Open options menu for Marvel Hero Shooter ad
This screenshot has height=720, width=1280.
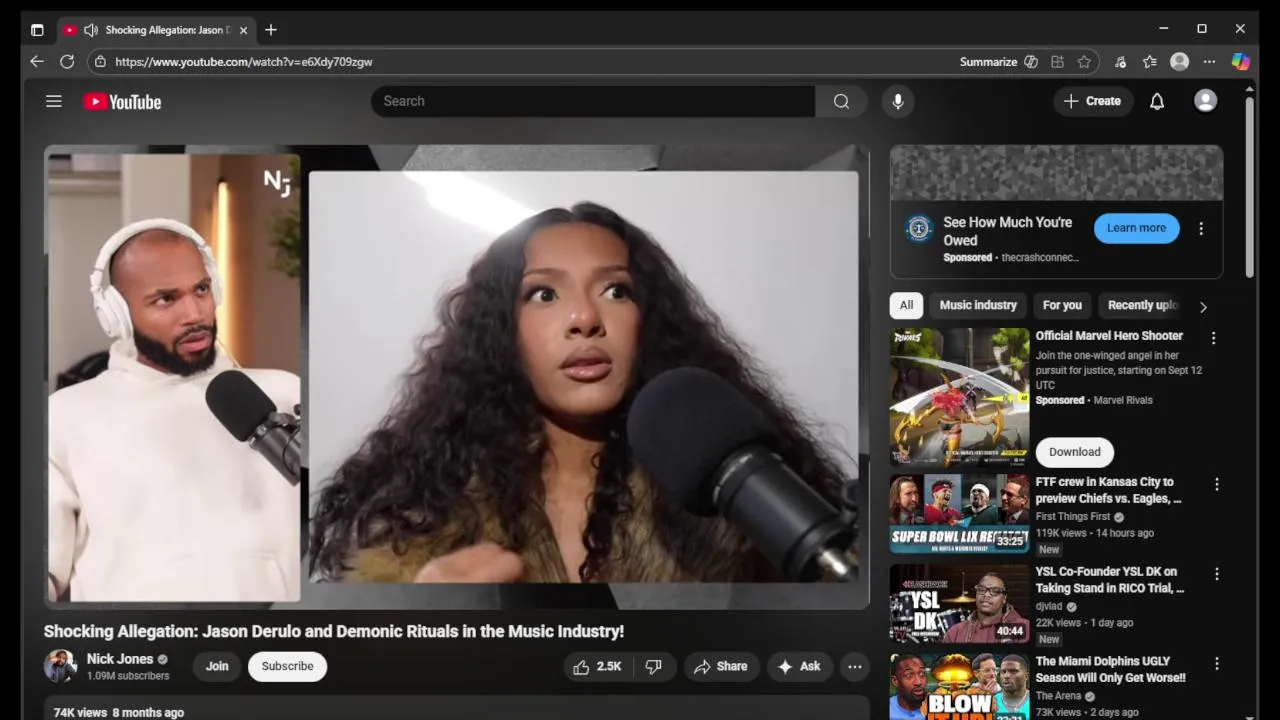(1214, 338)
